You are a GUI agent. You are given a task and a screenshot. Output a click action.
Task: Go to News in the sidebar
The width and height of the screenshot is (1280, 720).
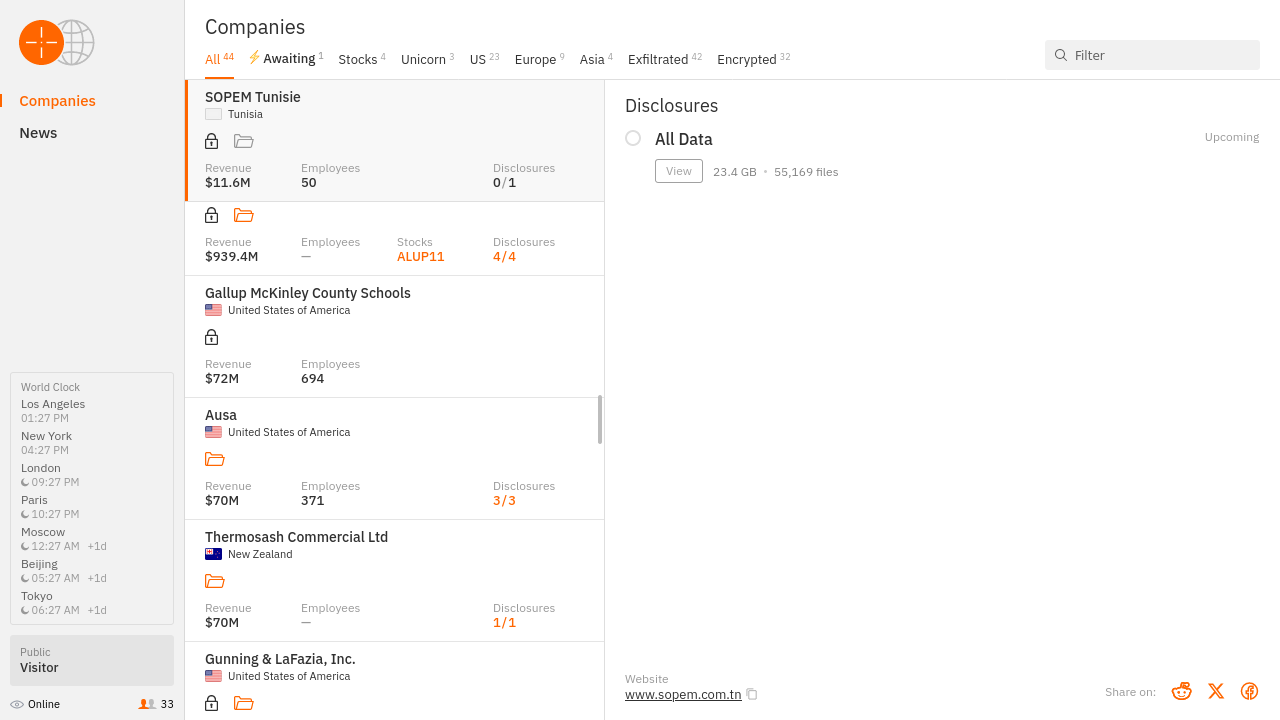tap(38, 133)
